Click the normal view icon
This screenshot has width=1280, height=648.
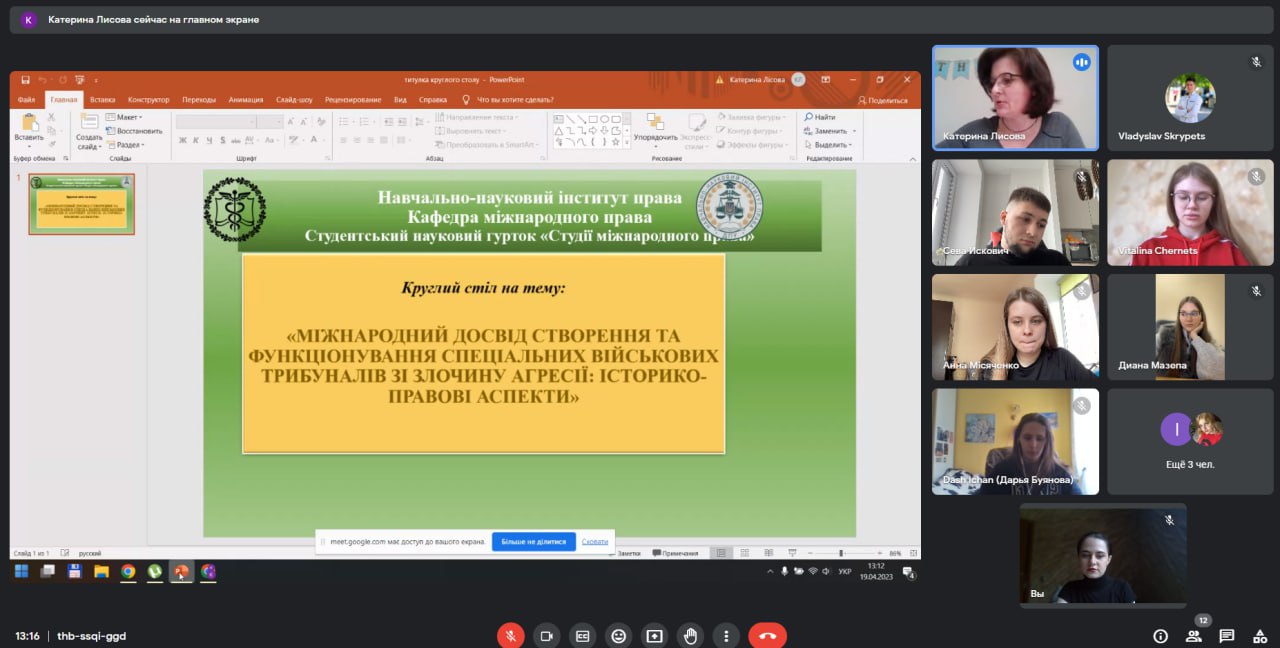coord(721,553)
